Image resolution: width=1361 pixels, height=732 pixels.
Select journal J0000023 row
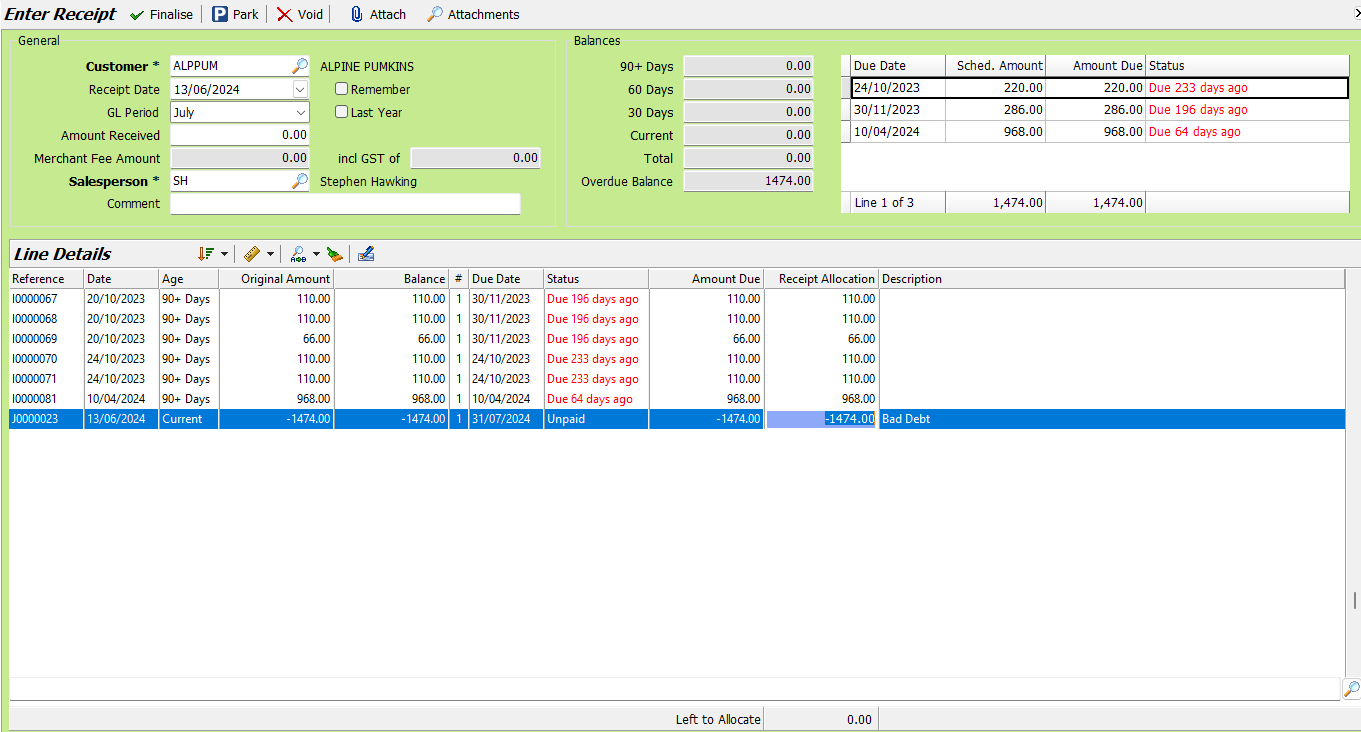(x=677, y=419)
